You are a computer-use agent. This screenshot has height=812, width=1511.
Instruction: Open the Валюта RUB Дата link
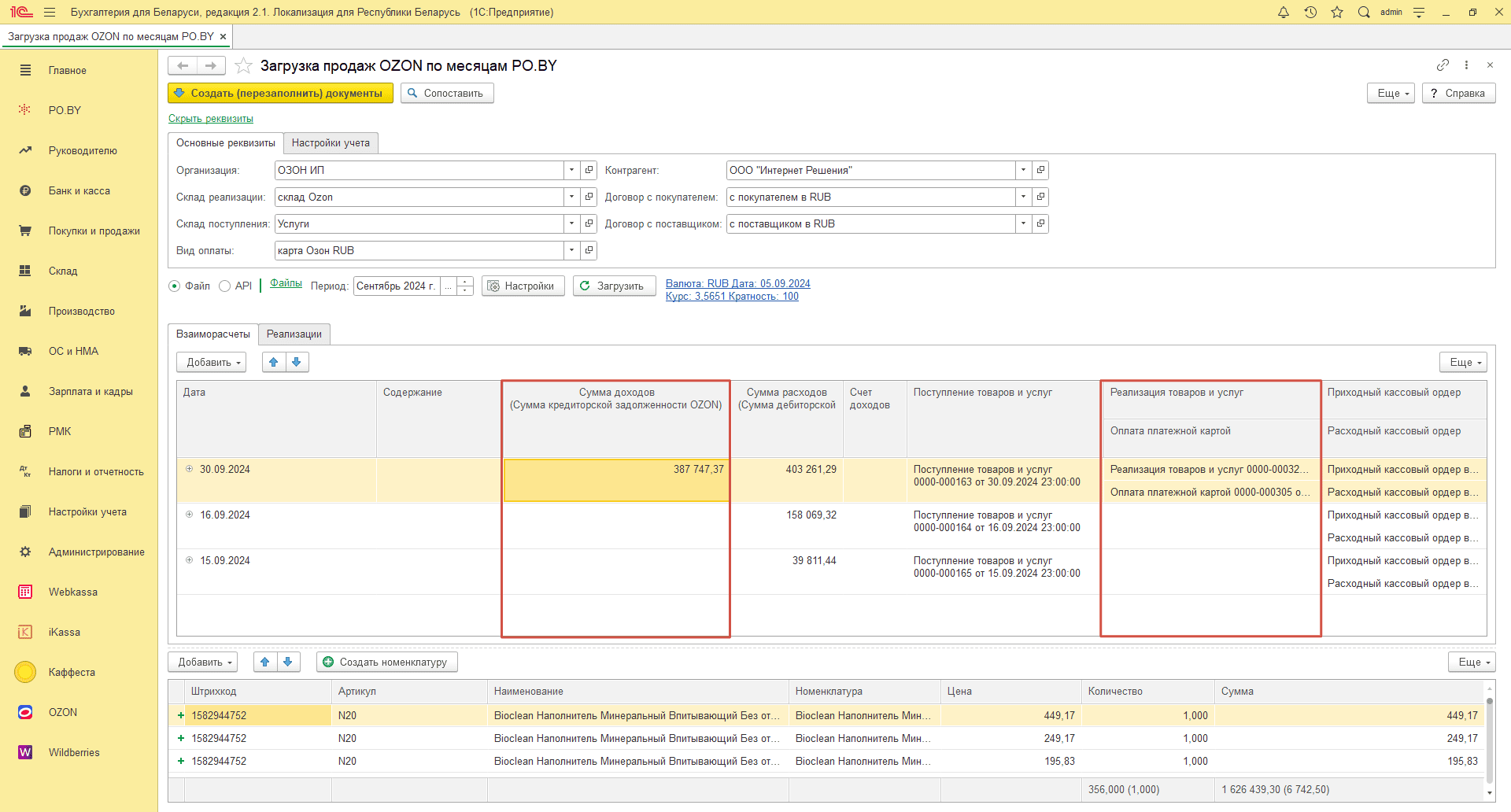738,283
